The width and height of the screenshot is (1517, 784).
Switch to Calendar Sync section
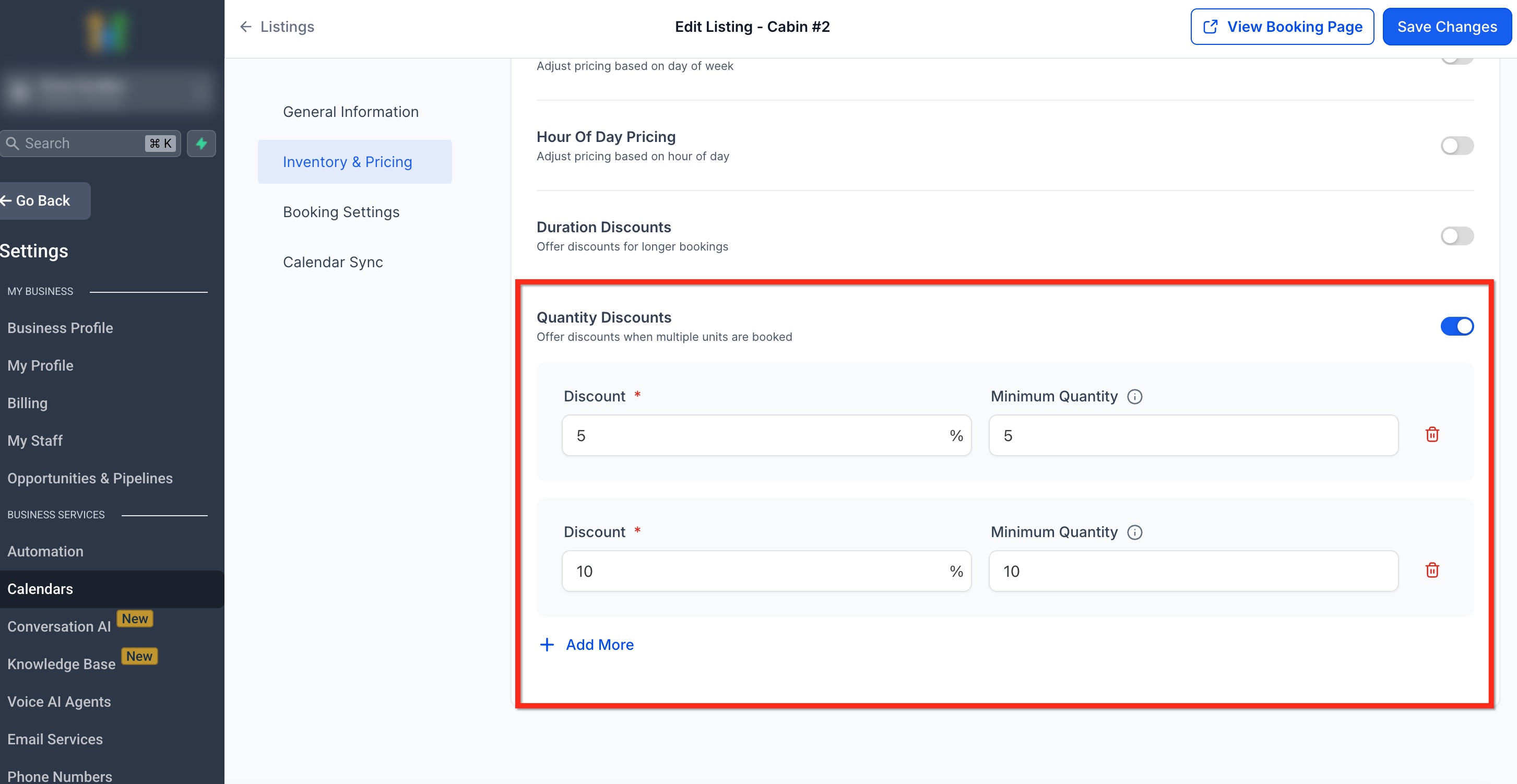click(333, 262)
